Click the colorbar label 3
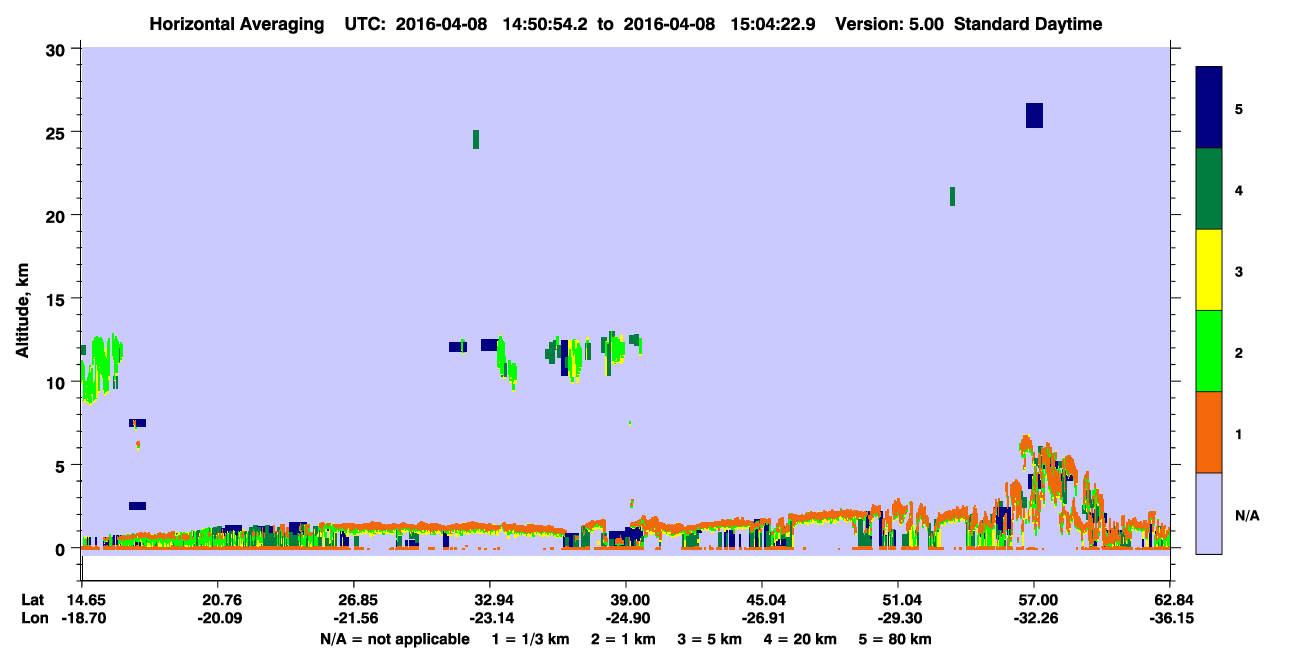This screenshot has width=1300, height=667. (x=1239, y=271)
